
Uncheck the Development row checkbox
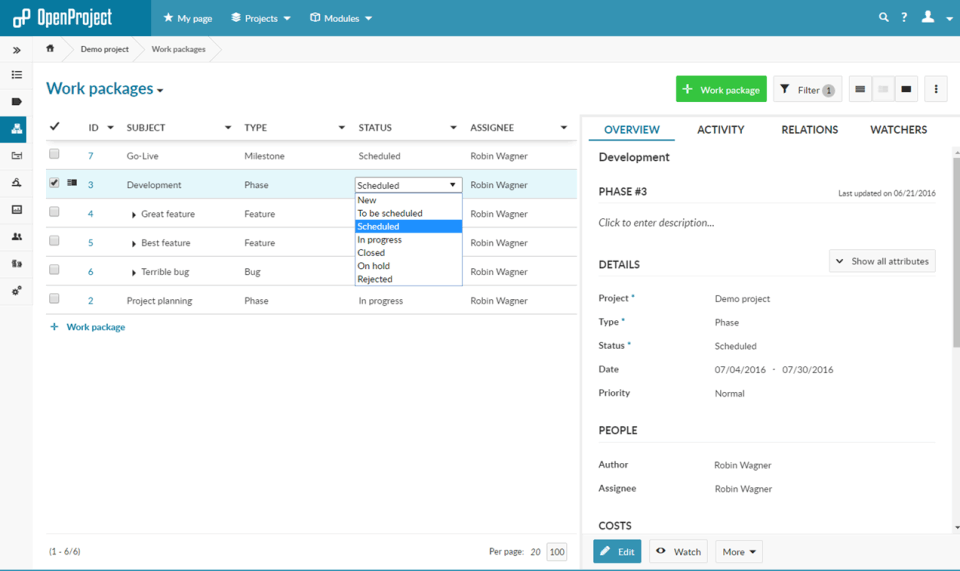54,183
